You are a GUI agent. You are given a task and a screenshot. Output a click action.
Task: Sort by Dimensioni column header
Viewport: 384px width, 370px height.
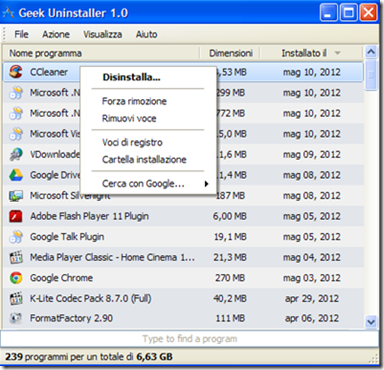click(x=231, y=53)
